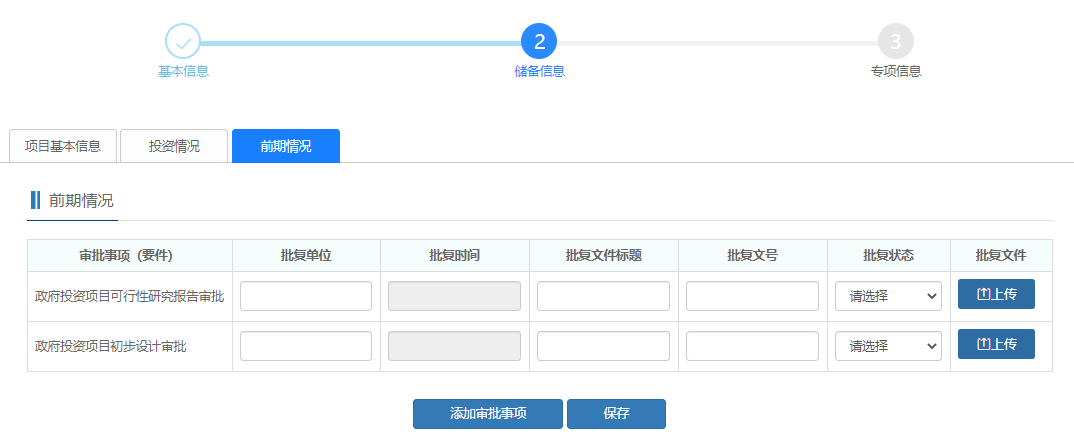Click 批复单位 field for 初步设计审批
The height and width of the screenshot is (441, 1074).
tap(306, 346)
